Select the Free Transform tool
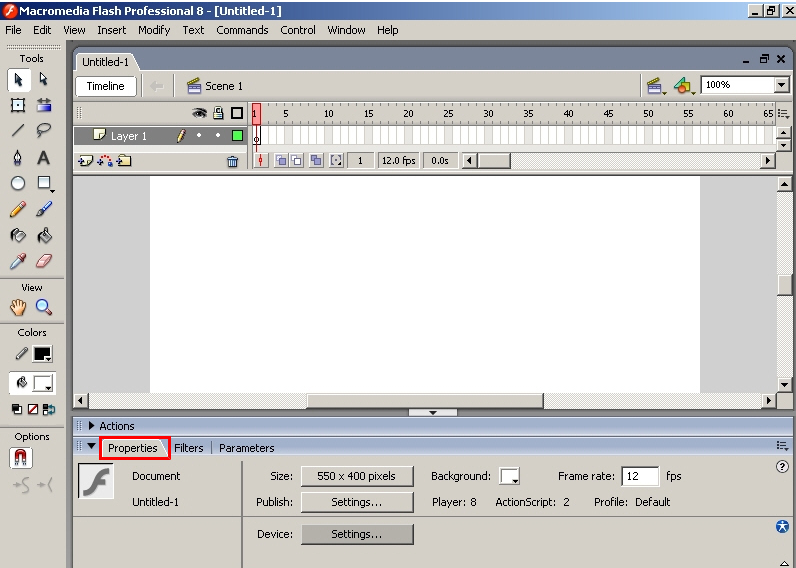 click(x=18, y=105)
